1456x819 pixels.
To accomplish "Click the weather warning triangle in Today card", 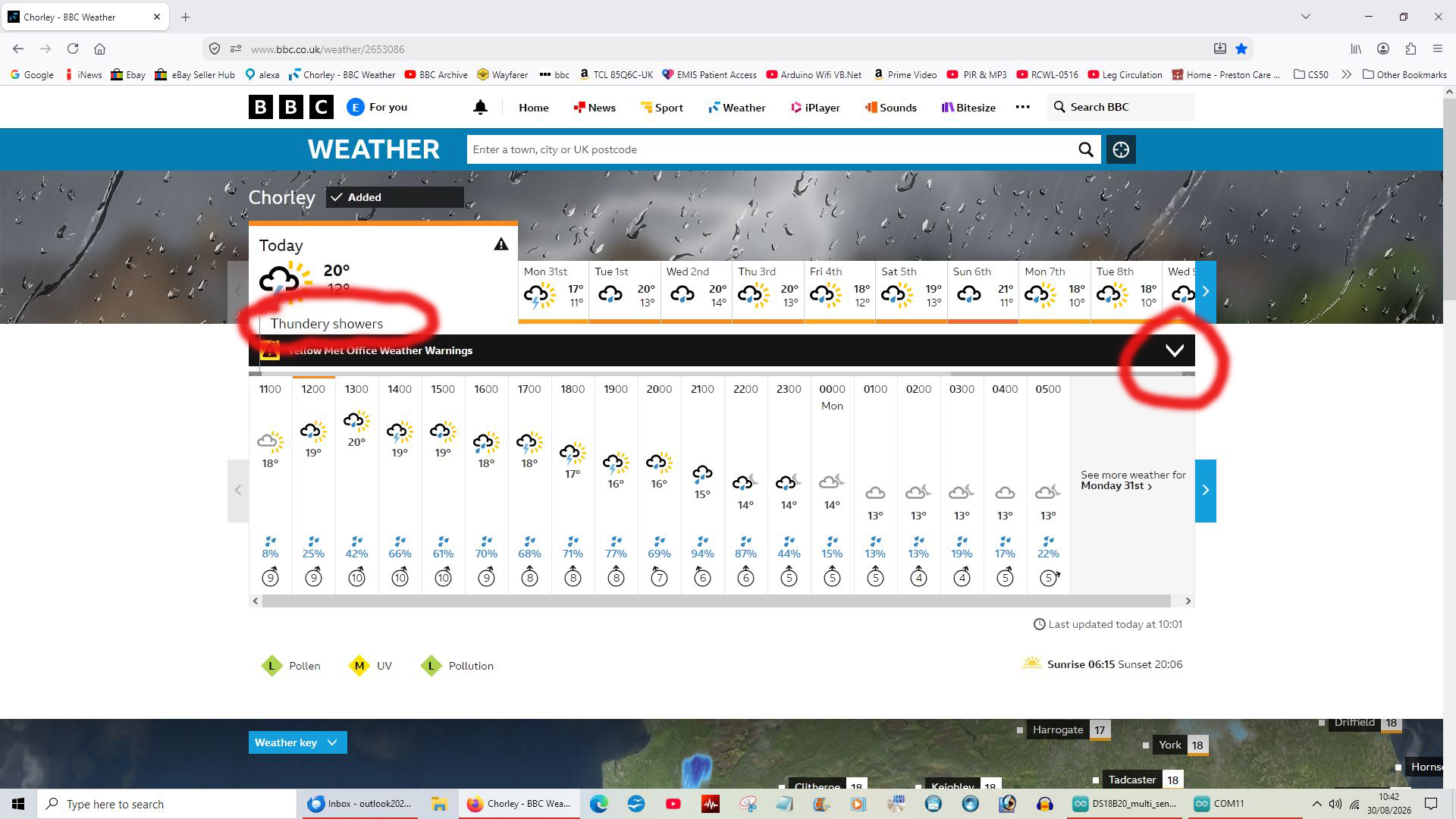I will click(x=500, y=244).
